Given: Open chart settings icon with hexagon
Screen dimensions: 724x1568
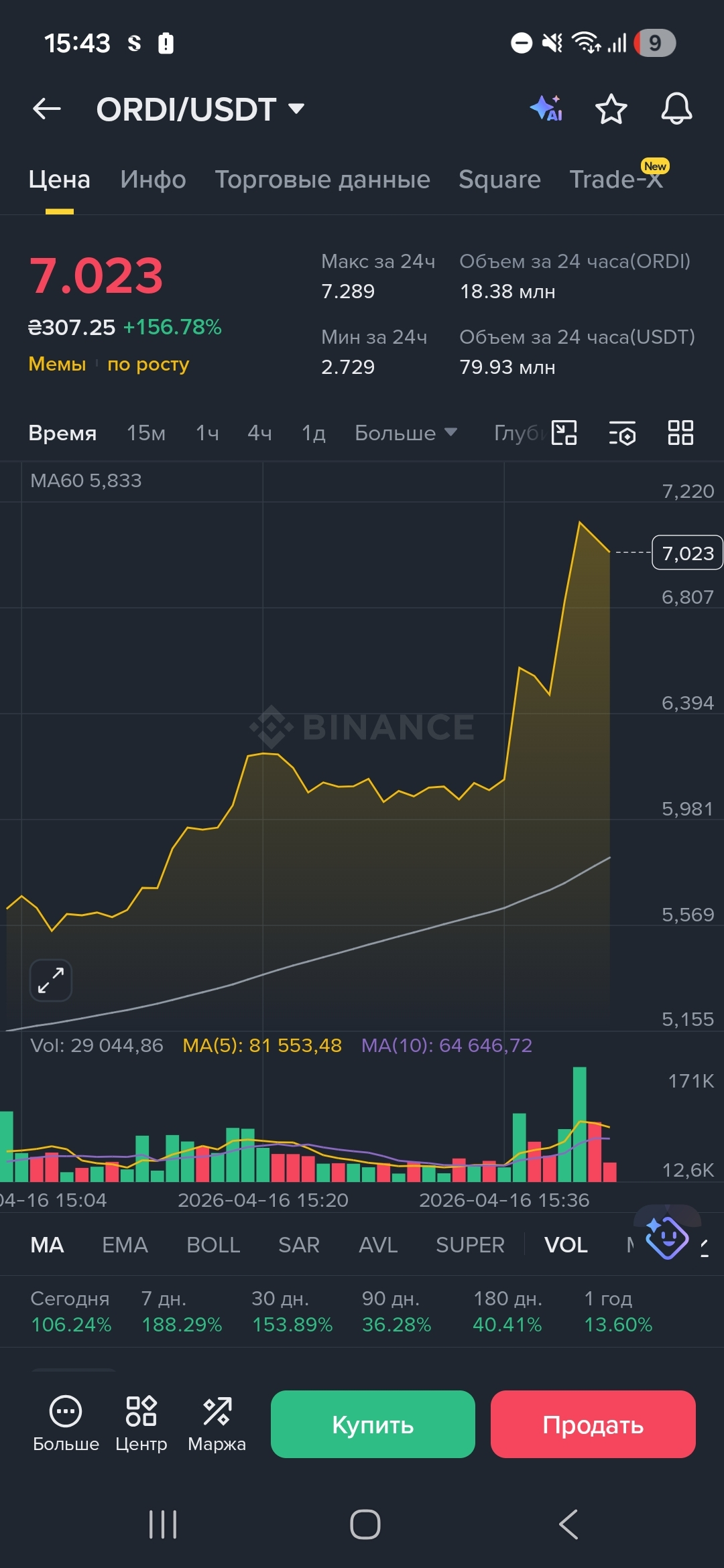Looking at the screenshot, I should (622, 433).
